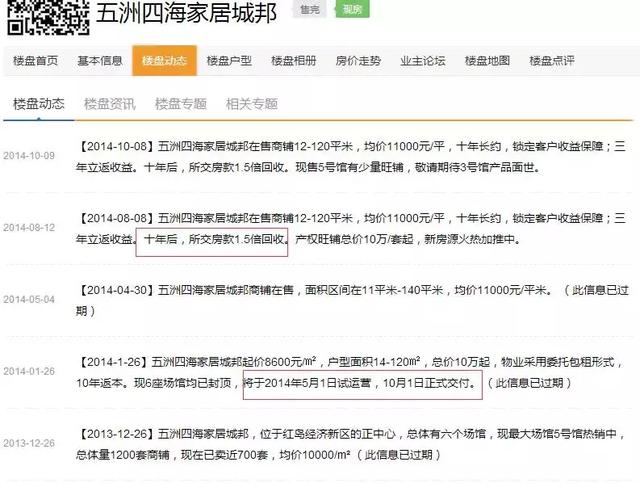
Task: Switch to the 楼盘点评 tab
Action: 552,61
